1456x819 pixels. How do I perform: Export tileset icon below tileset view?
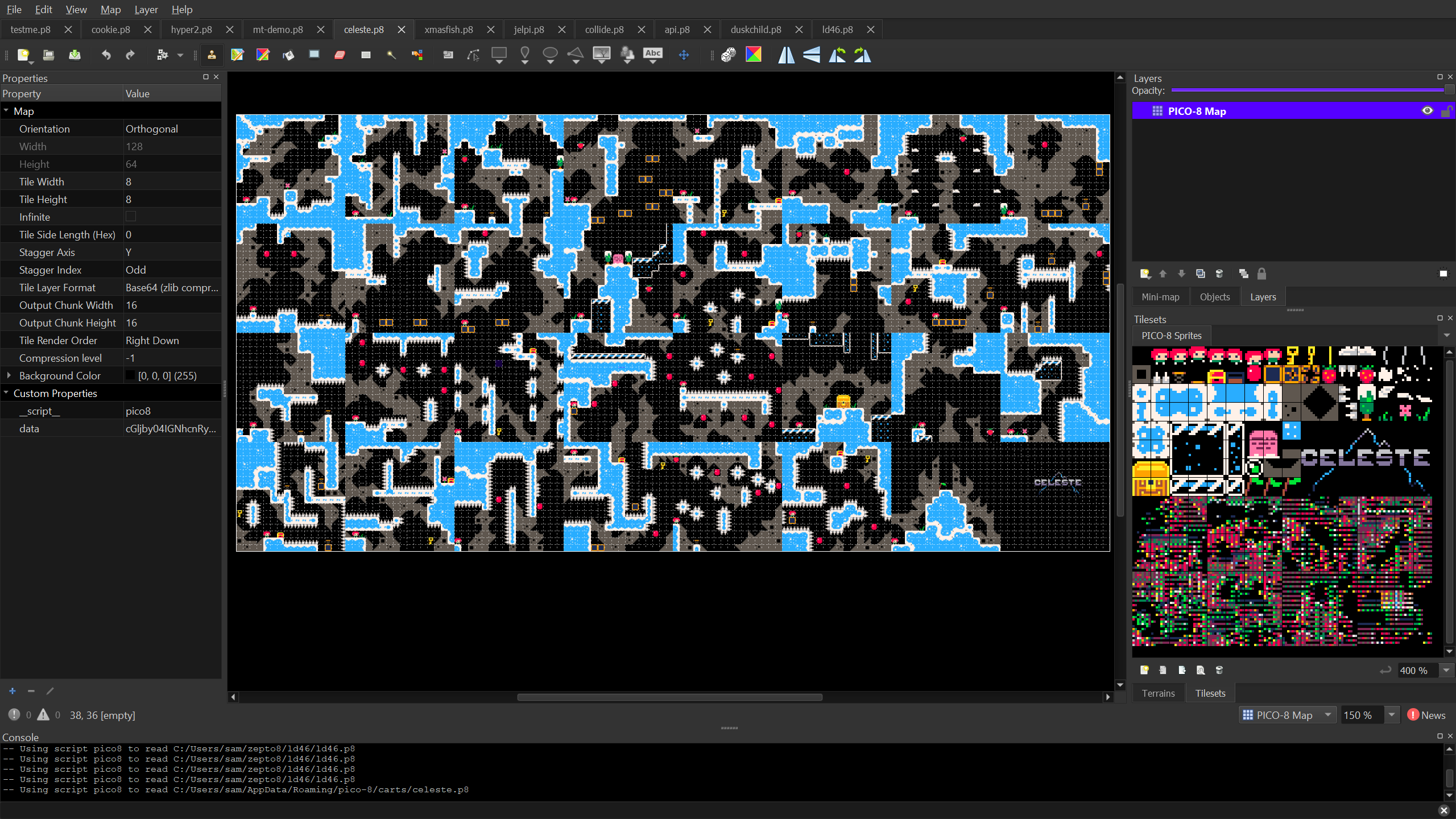(x=1182, y=670)
